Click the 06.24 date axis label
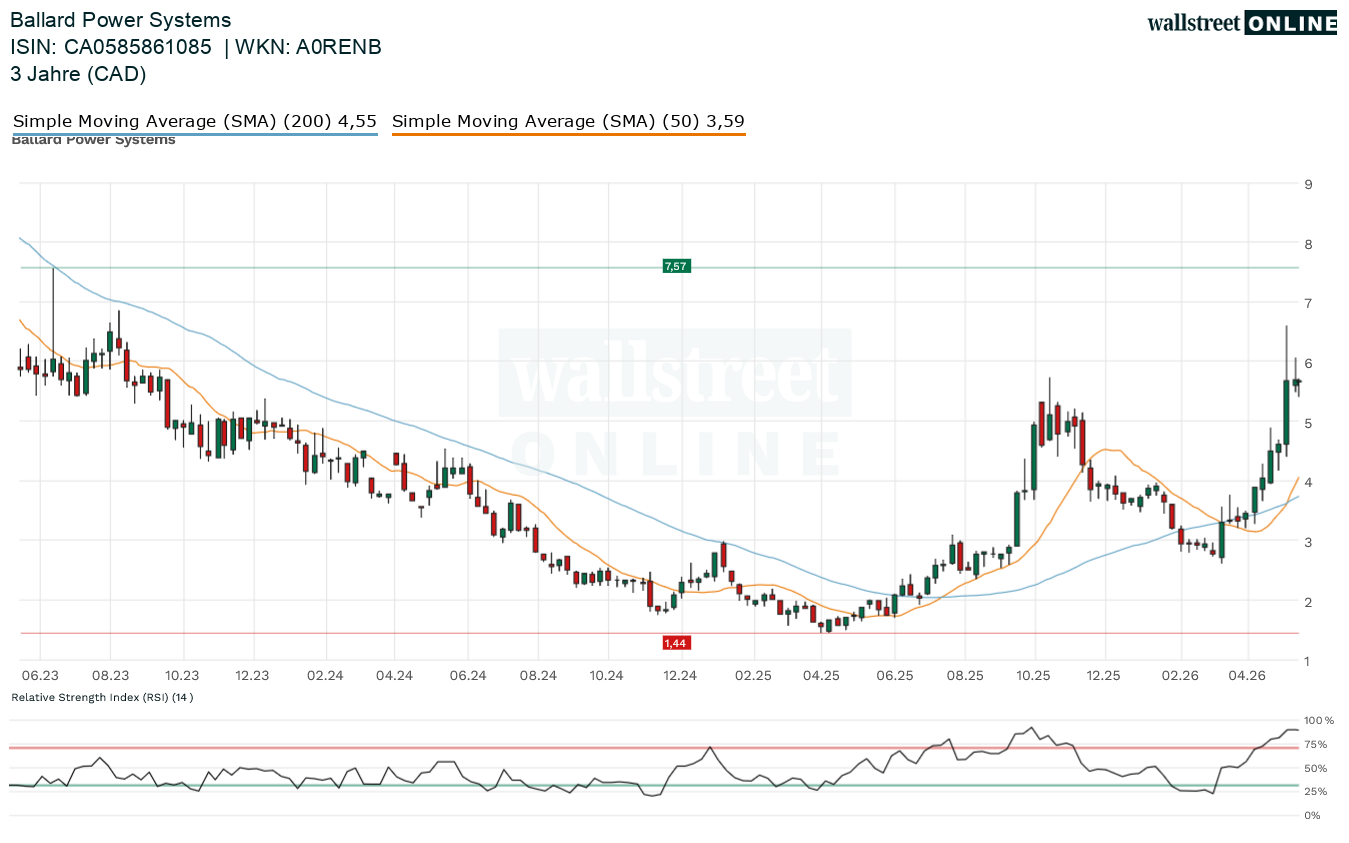This screenshot has height=843, width=1349. (x=467, y=676)
